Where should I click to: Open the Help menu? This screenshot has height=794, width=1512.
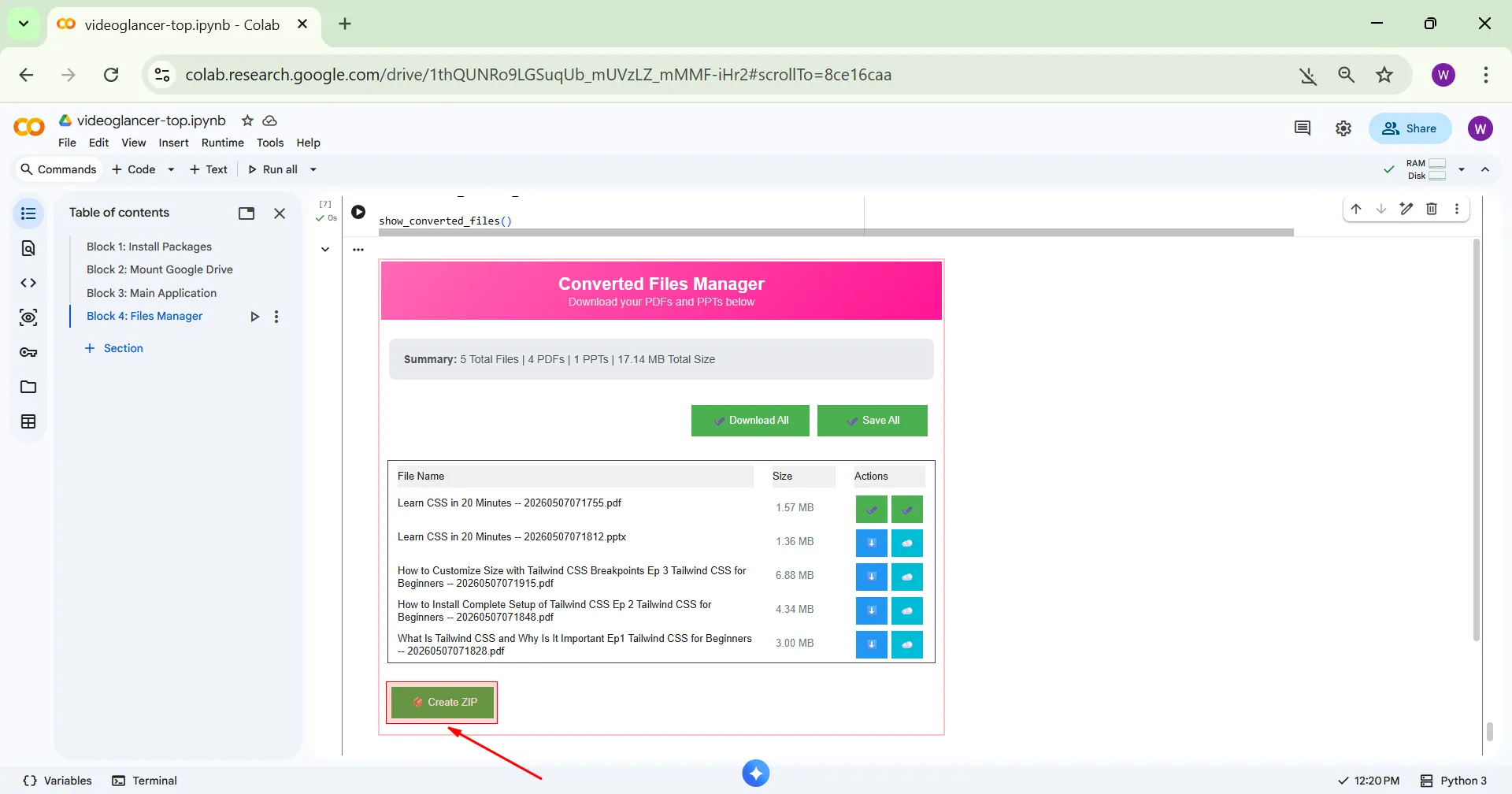[308, 143]
